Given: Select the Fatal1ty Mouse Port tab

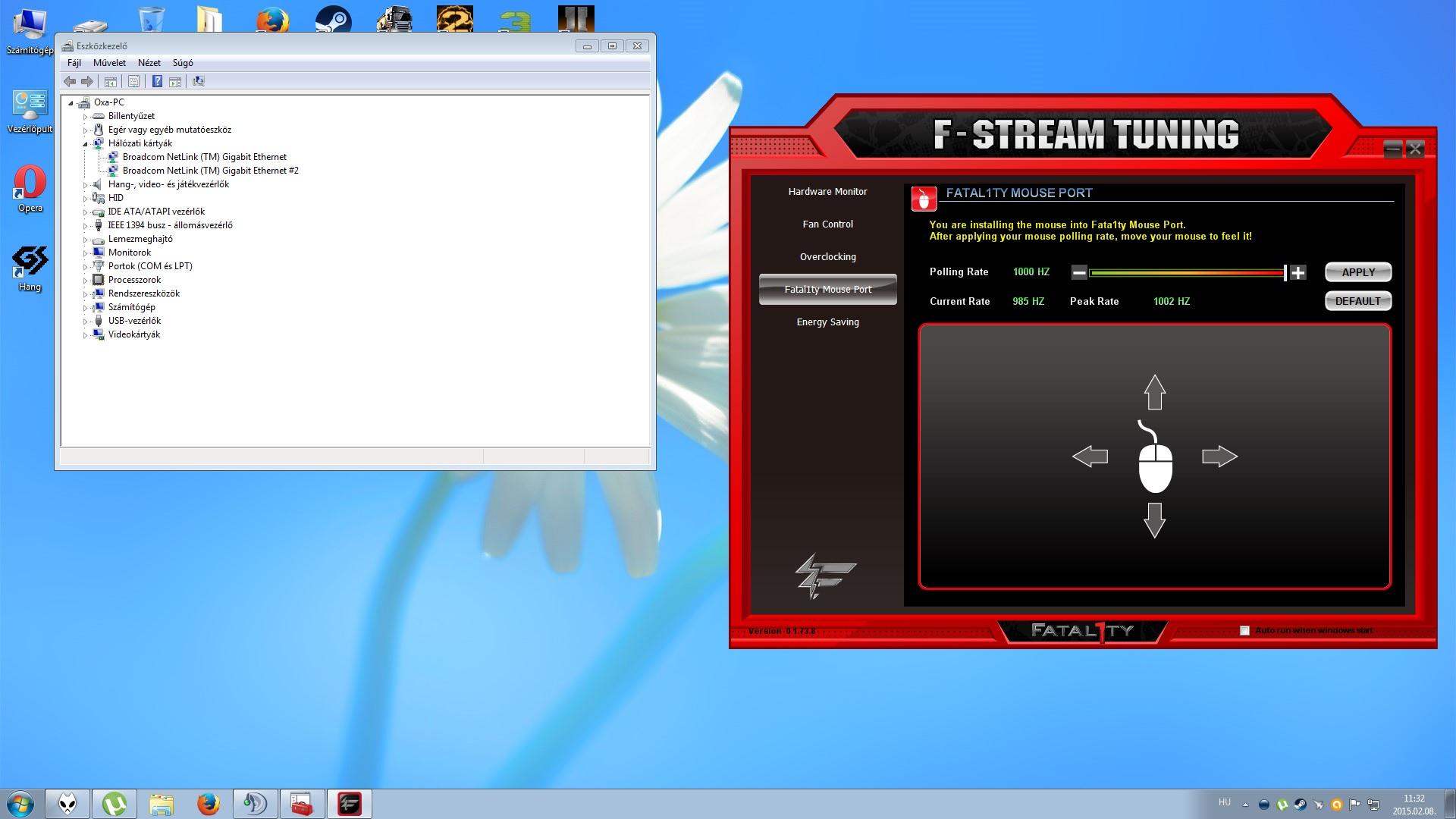Looking at the screenshot, I should click(827, 290).
